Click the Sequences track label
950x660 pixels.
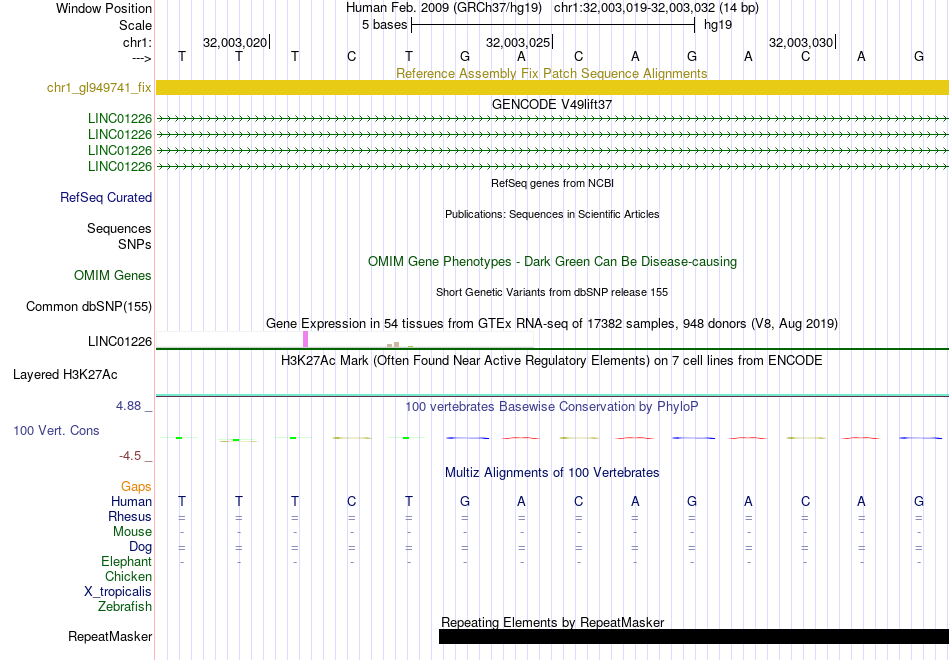tap(119, 228)
